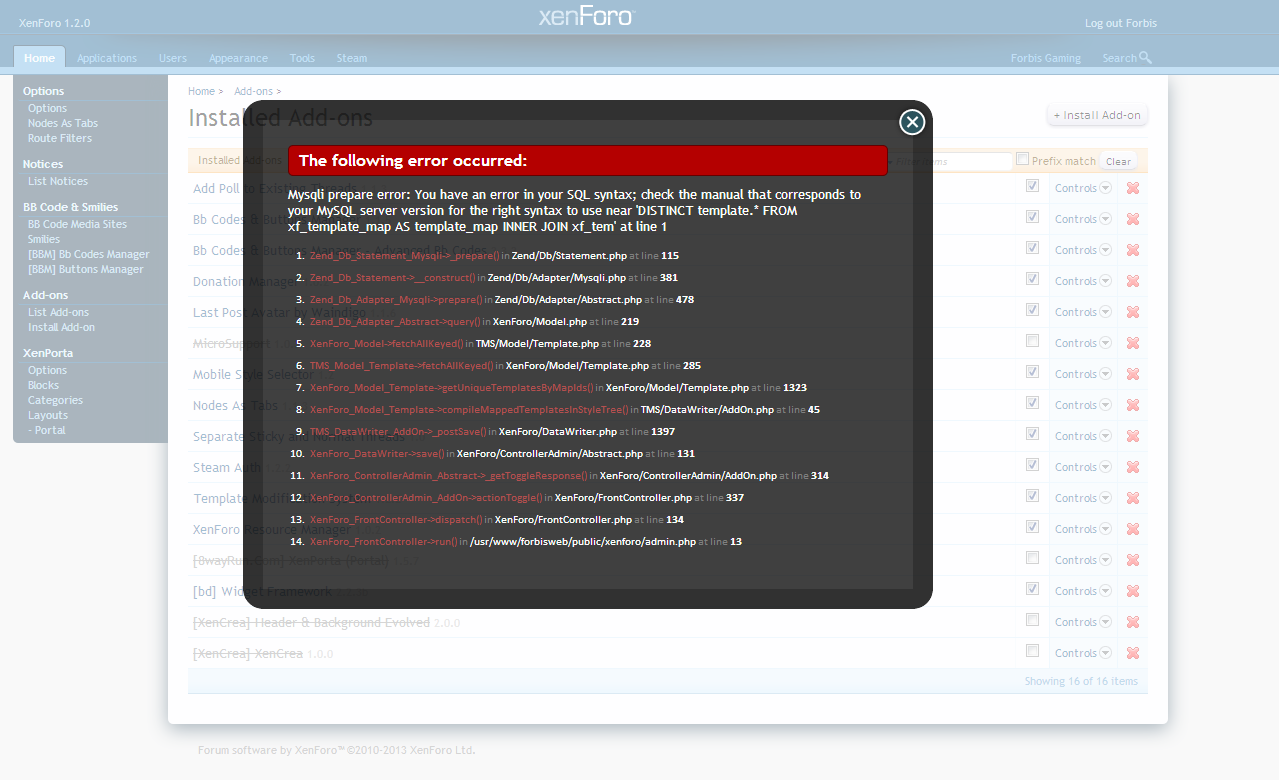Open [BBM] Buttons Manager in the sidebar
Viewport: 1279px width, 780px height.
pyautogui.click(x=85, y=269)
